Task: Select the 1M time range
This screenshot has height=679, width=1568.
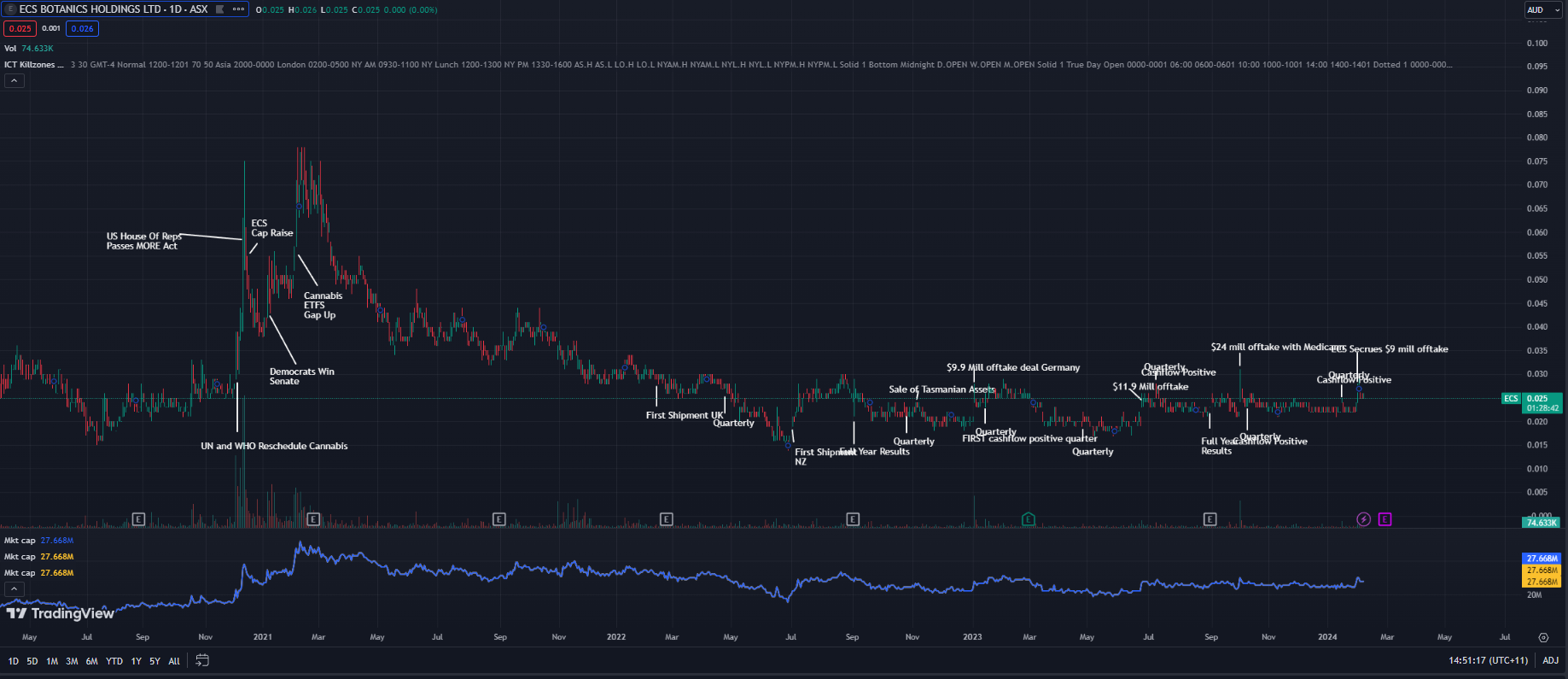Action: coord(52,661)
